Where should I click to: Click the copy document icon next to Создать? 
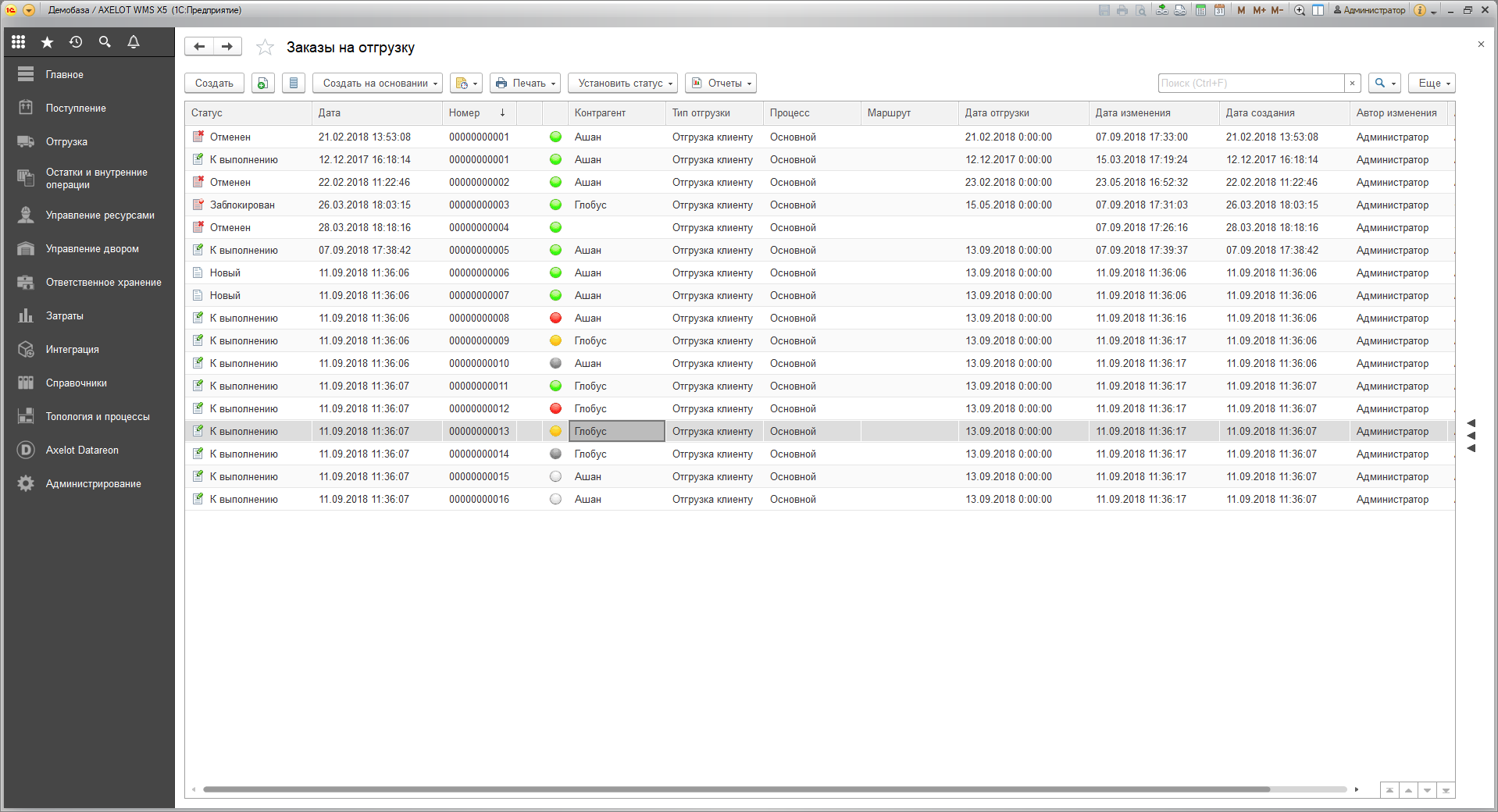(x=263, y=83)
